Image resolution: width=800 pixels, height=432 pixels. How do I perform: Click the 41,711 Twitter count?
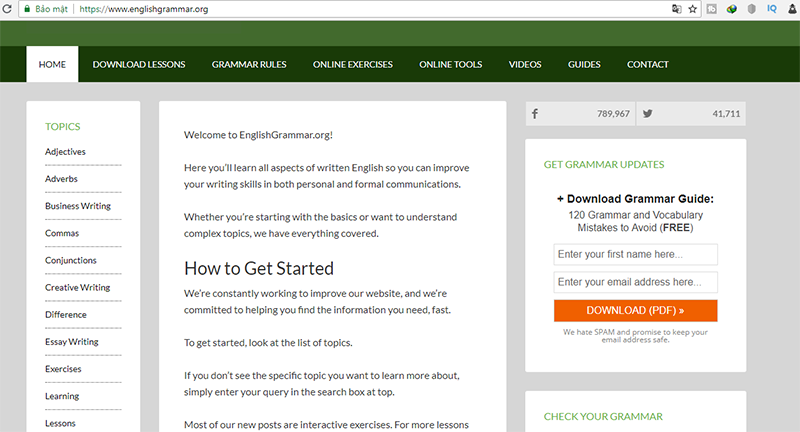point(726,114)
